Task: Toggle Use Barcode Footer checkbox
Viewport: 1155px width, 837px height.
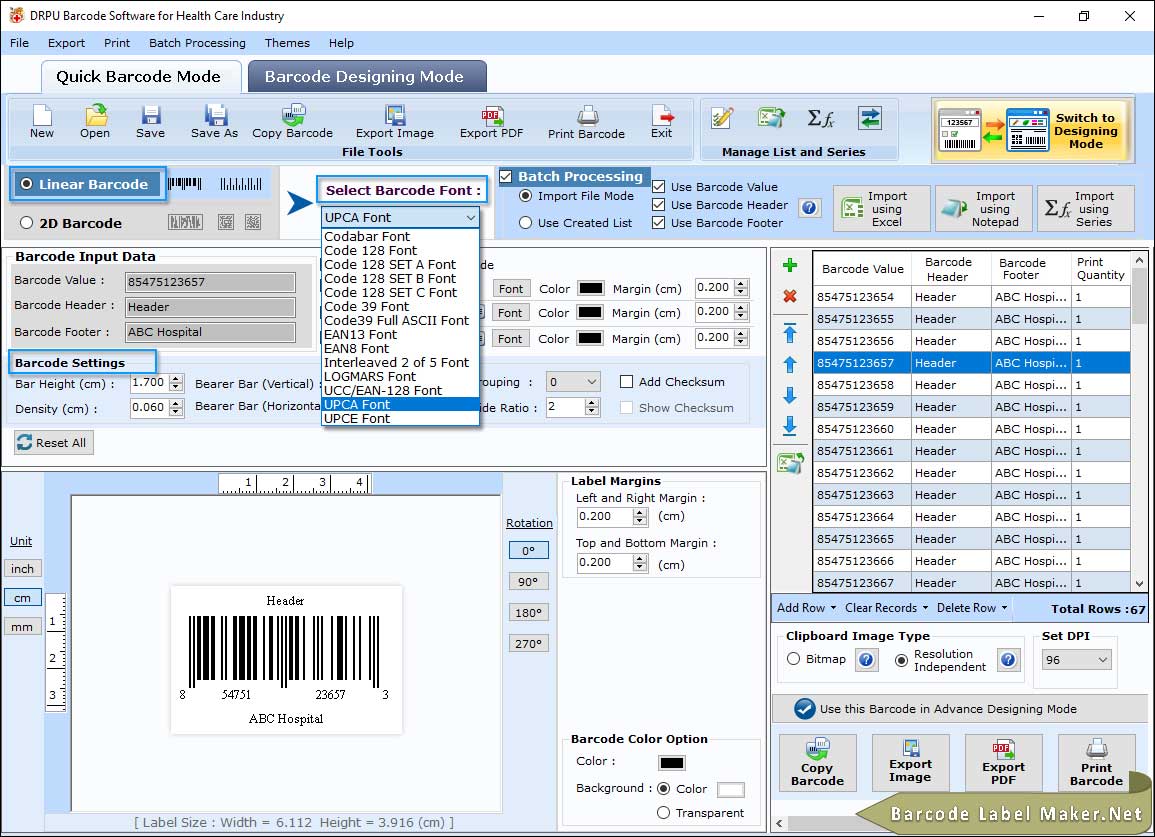Action: click(659, 223)
